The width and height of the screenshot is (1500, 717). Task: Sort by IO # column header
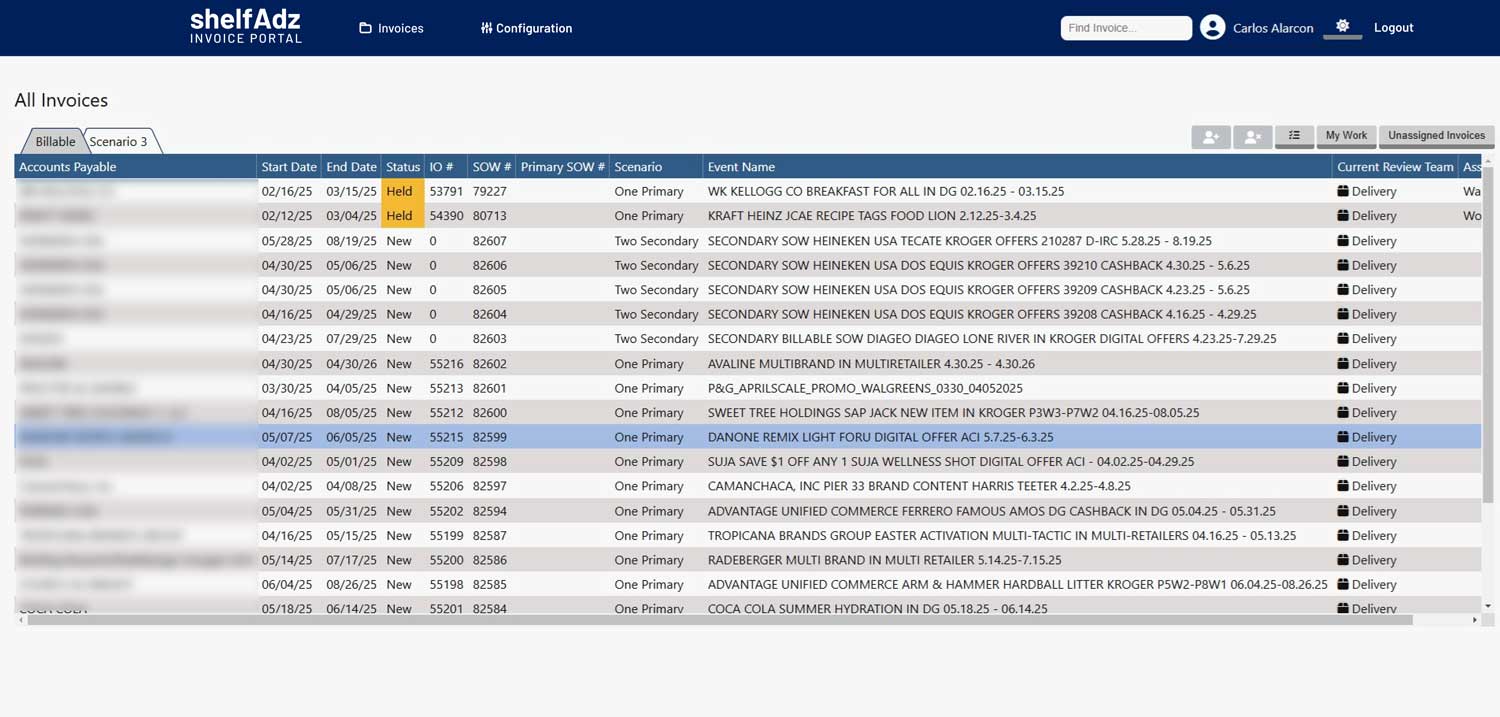click(x=446, y=167)
